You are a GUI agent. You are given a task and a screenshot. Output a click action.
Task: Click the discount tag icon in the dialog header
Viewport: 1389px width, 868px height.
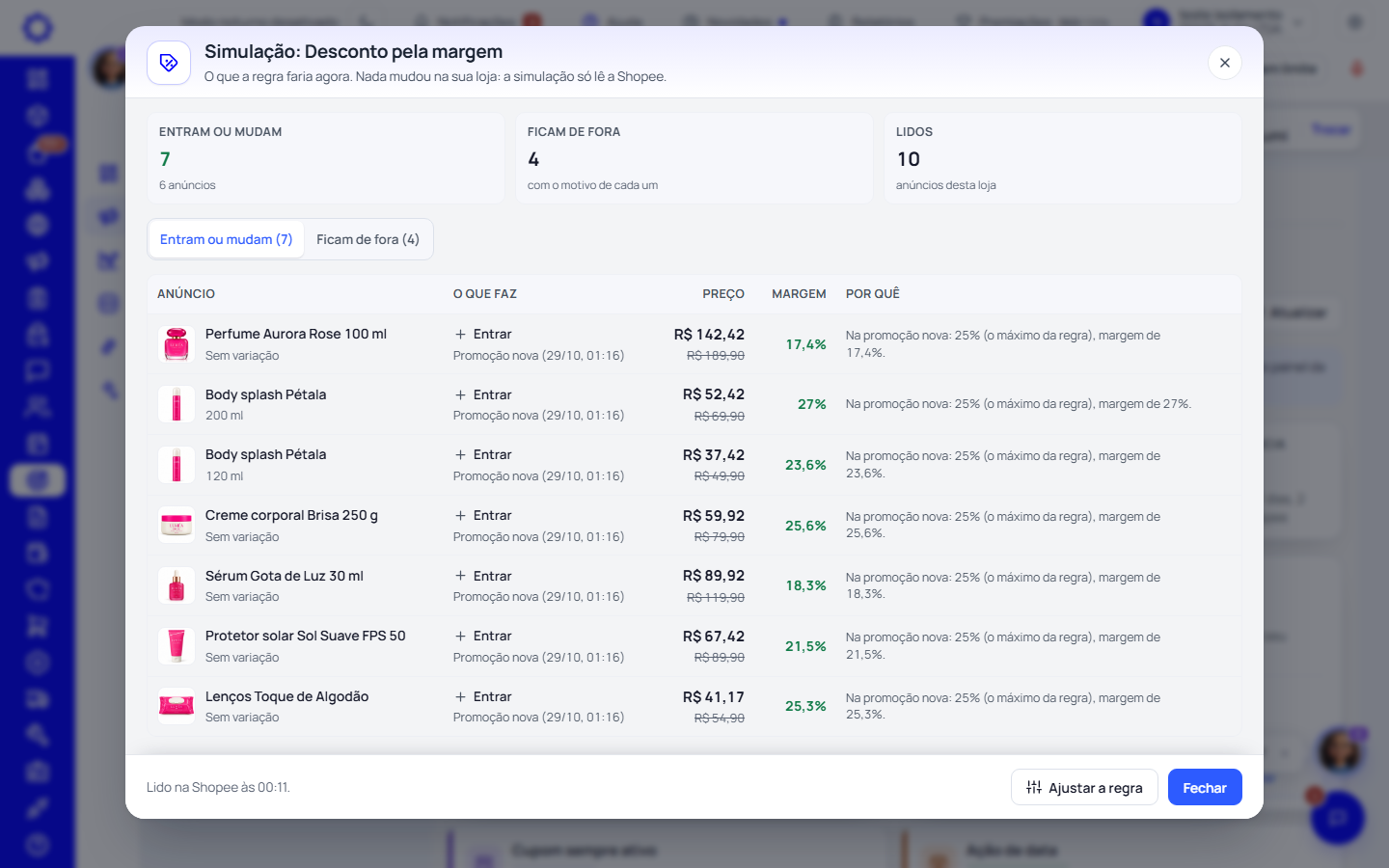169,63
